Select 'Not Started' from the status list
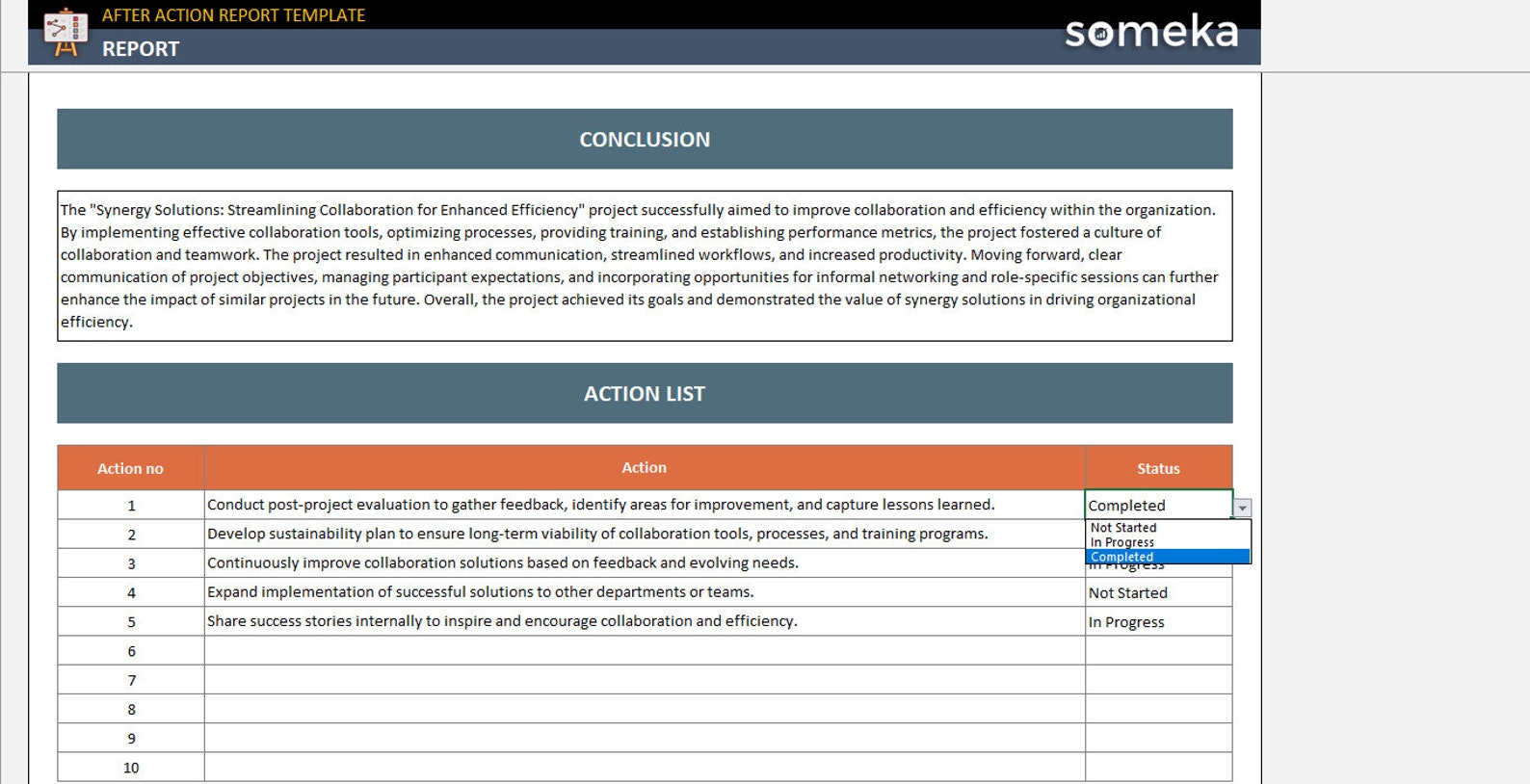Viewport: 1530px width, 784px height. click(x=1168, y=528)
